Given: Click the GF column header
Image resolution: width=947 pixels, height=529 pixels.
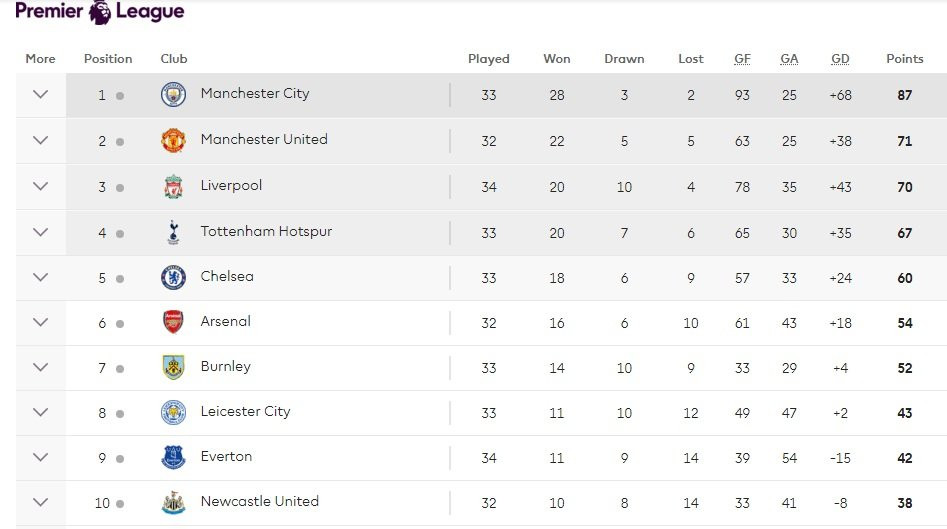Looking at the screenshot, I should point(742,59).
